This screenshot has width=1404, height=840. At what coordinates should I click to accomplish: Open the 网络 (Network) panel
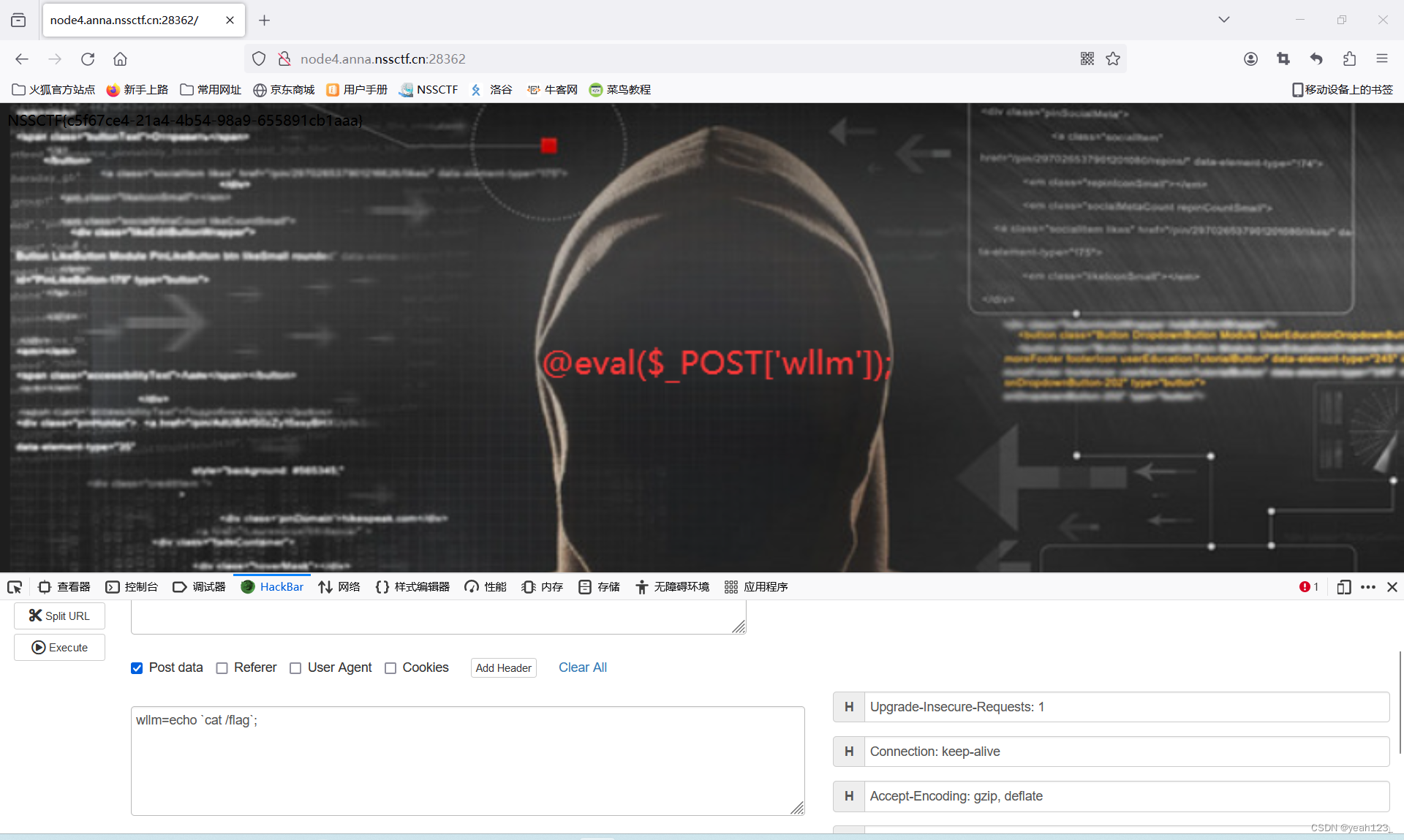coord(339,586)
